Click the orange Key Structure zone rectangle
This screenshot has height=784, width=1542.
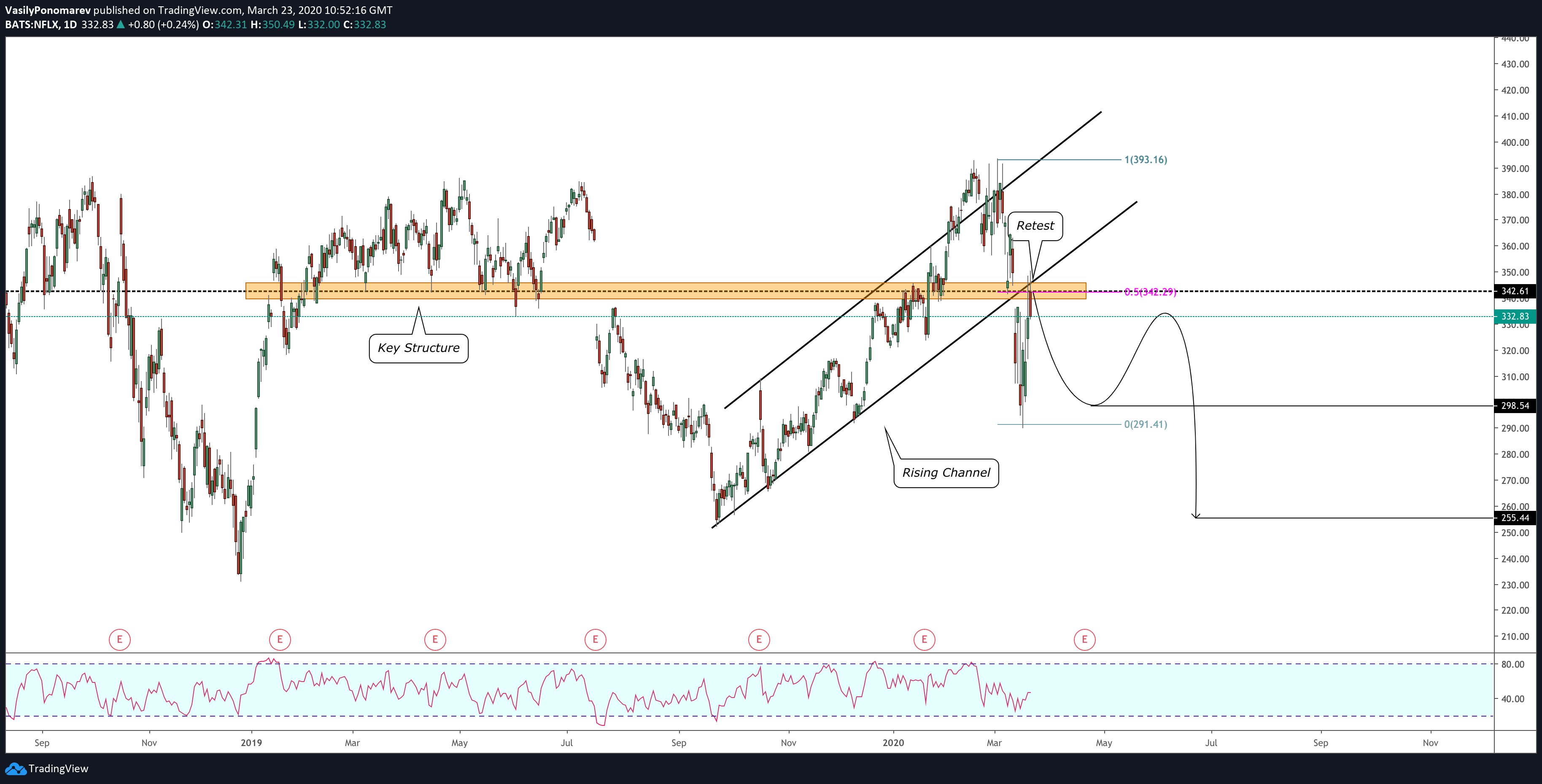[666, 291]
